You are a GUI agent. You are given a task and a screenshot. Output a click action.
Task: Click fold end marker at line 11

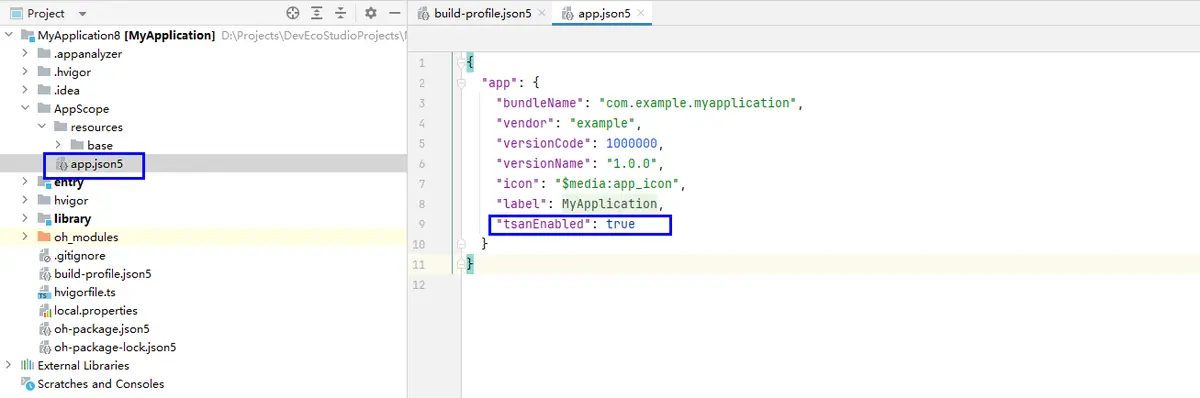click(x=461, y=264)
